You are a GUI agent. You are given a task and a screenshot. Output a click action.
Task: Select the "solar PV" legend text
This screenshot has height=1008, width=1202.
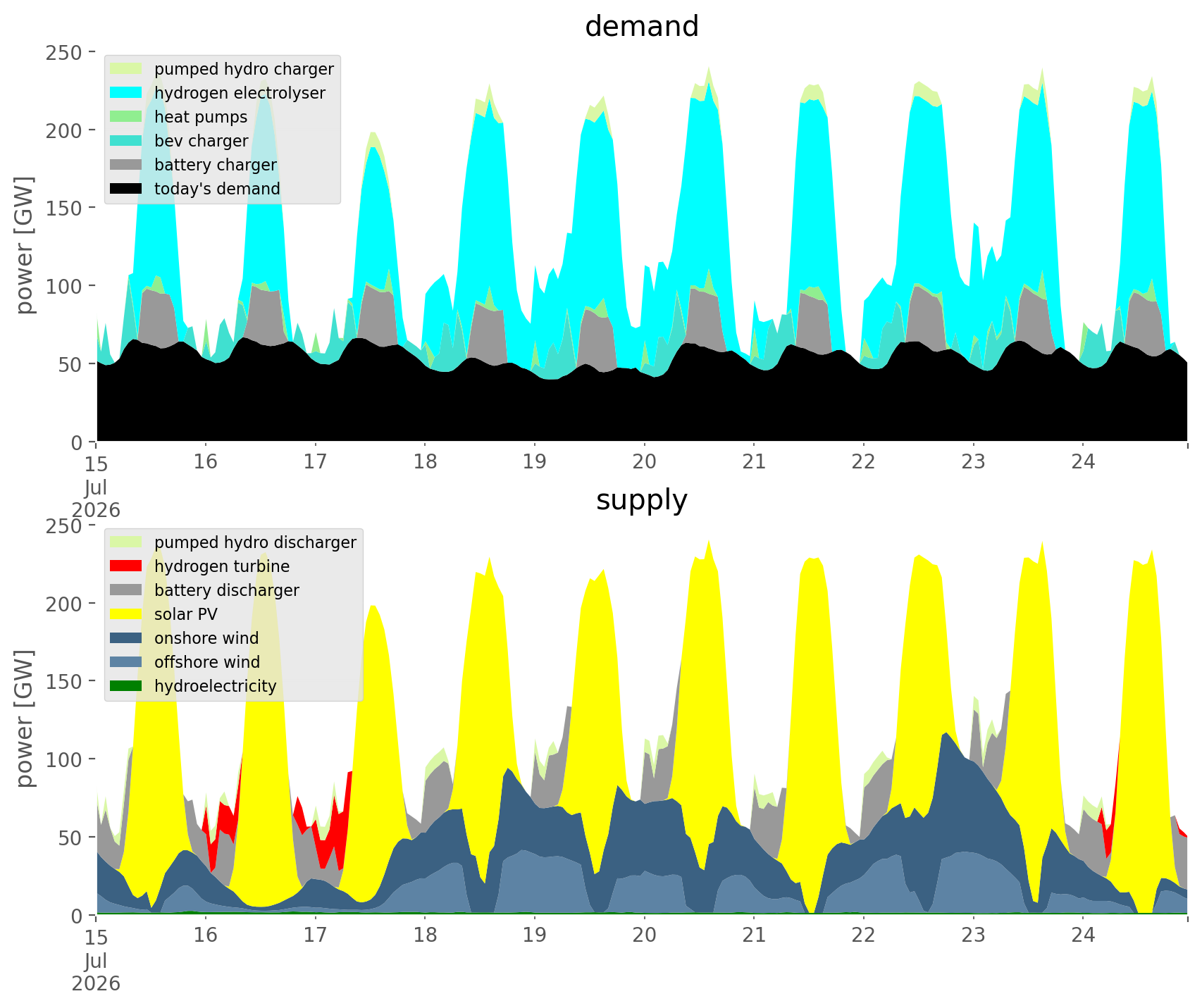[x=186, y=615]
